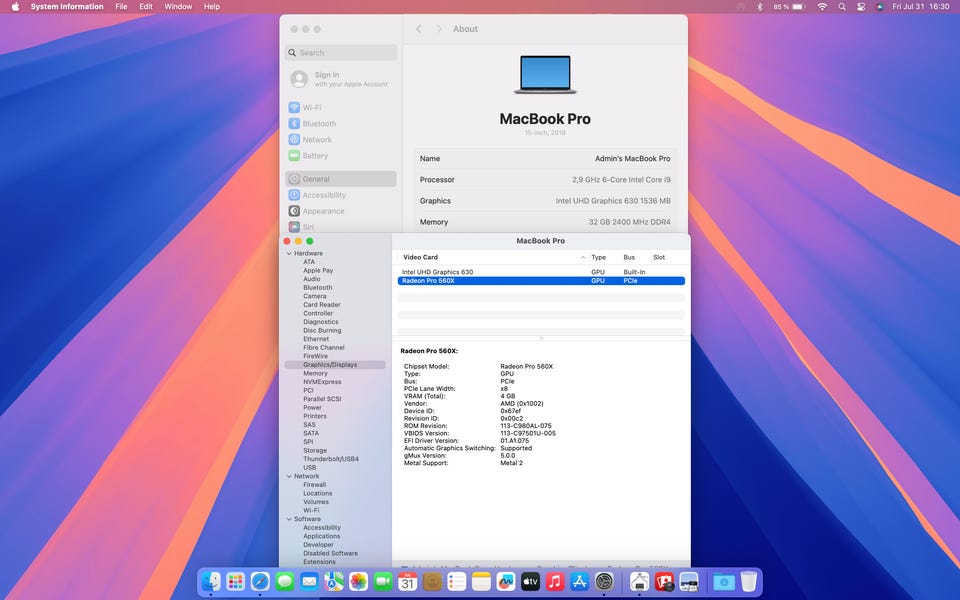This screenshot has height=600, width=960.
Task: Select Disabled Software in the tree
Action: [x=331, y=553]
